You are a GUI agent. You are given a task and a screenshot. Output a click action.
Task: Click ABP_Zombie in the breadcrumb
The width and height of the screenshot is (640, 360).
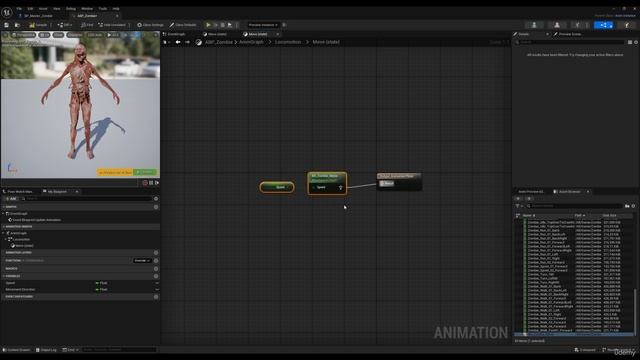[x=219, y=42]
